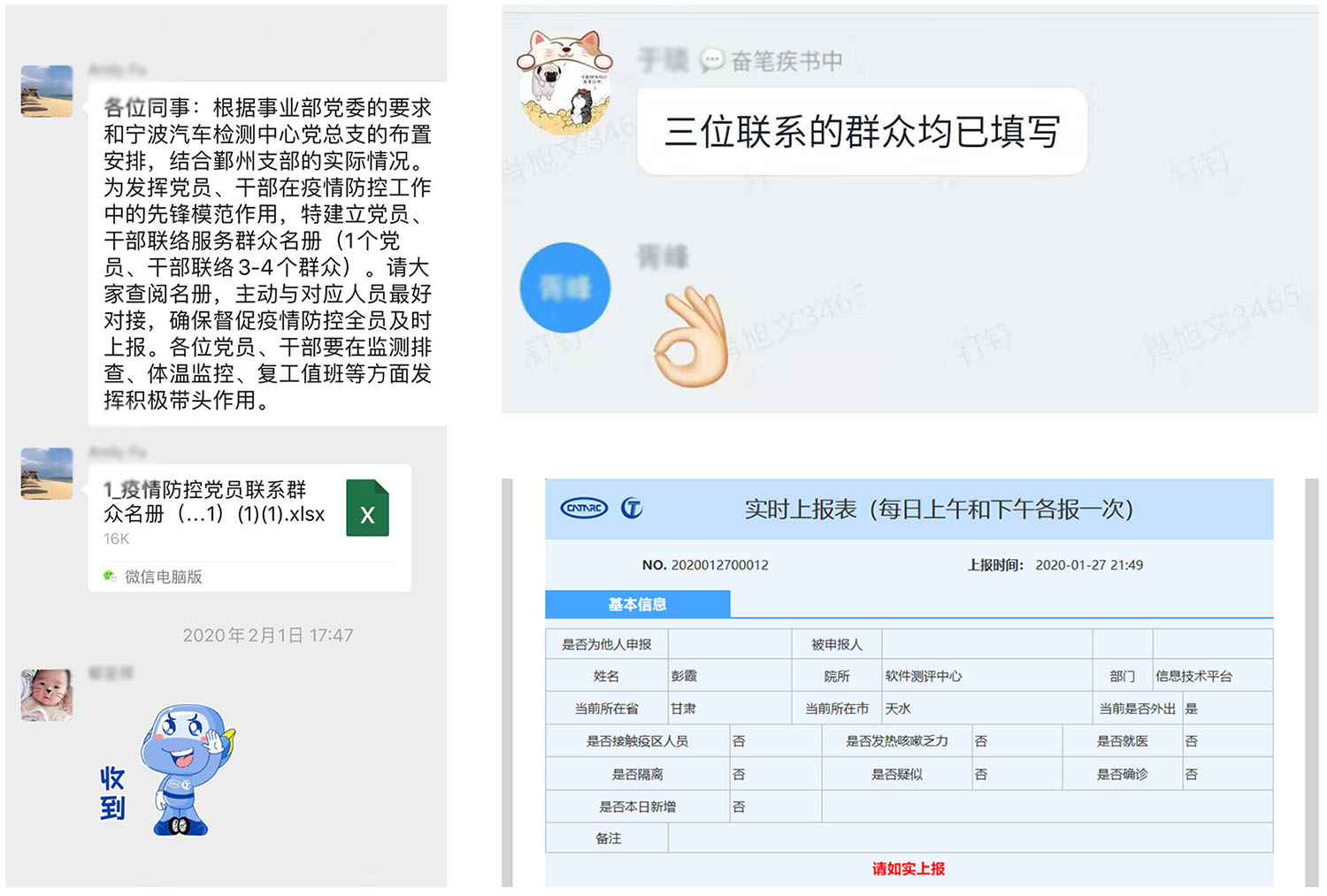Click the red 请如实上报 text
The width and height of the screenshot is (1327, 896).
point(909,869)
